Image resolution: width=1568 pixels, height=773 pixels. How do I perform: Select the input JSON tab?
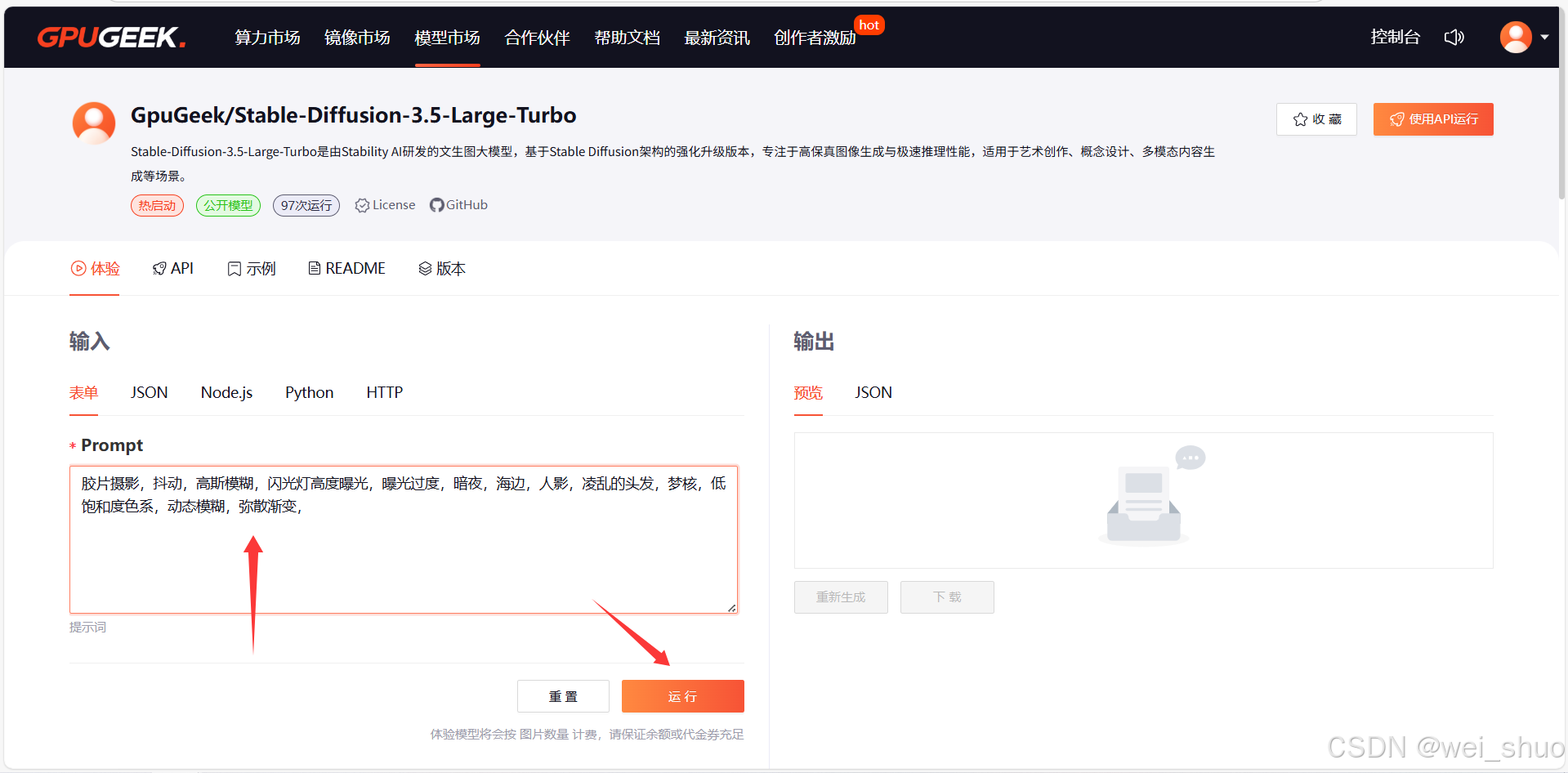point(150,393)
